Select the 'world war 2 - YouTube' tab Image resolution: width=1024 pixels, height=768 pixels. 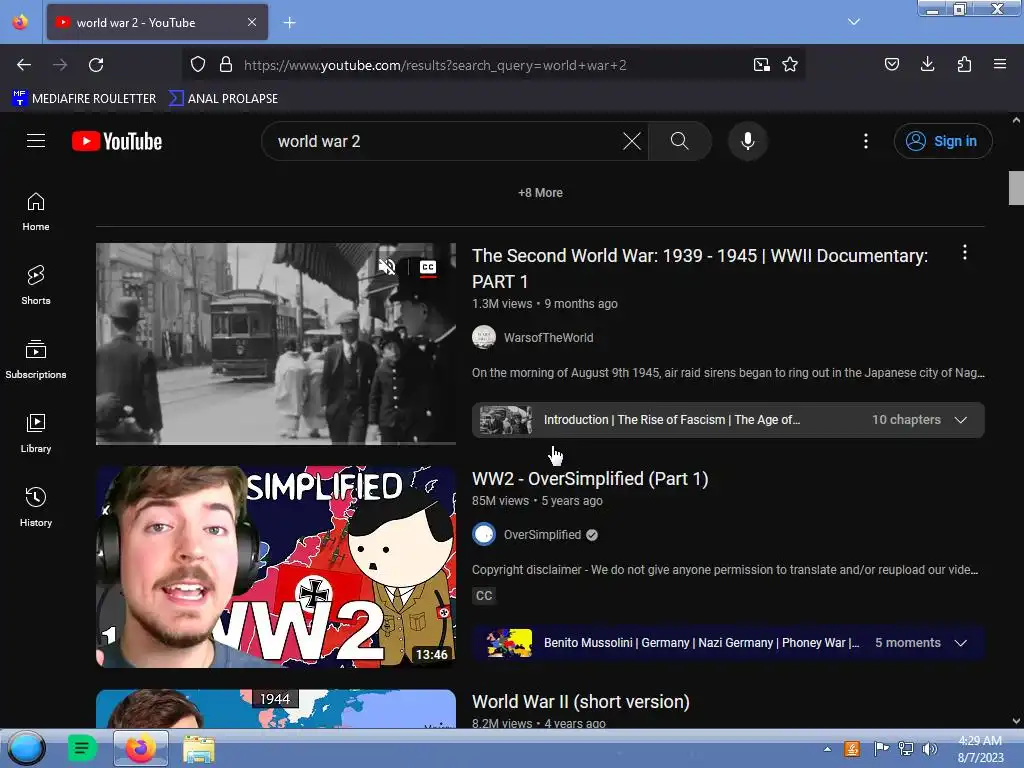pos(157,22)
